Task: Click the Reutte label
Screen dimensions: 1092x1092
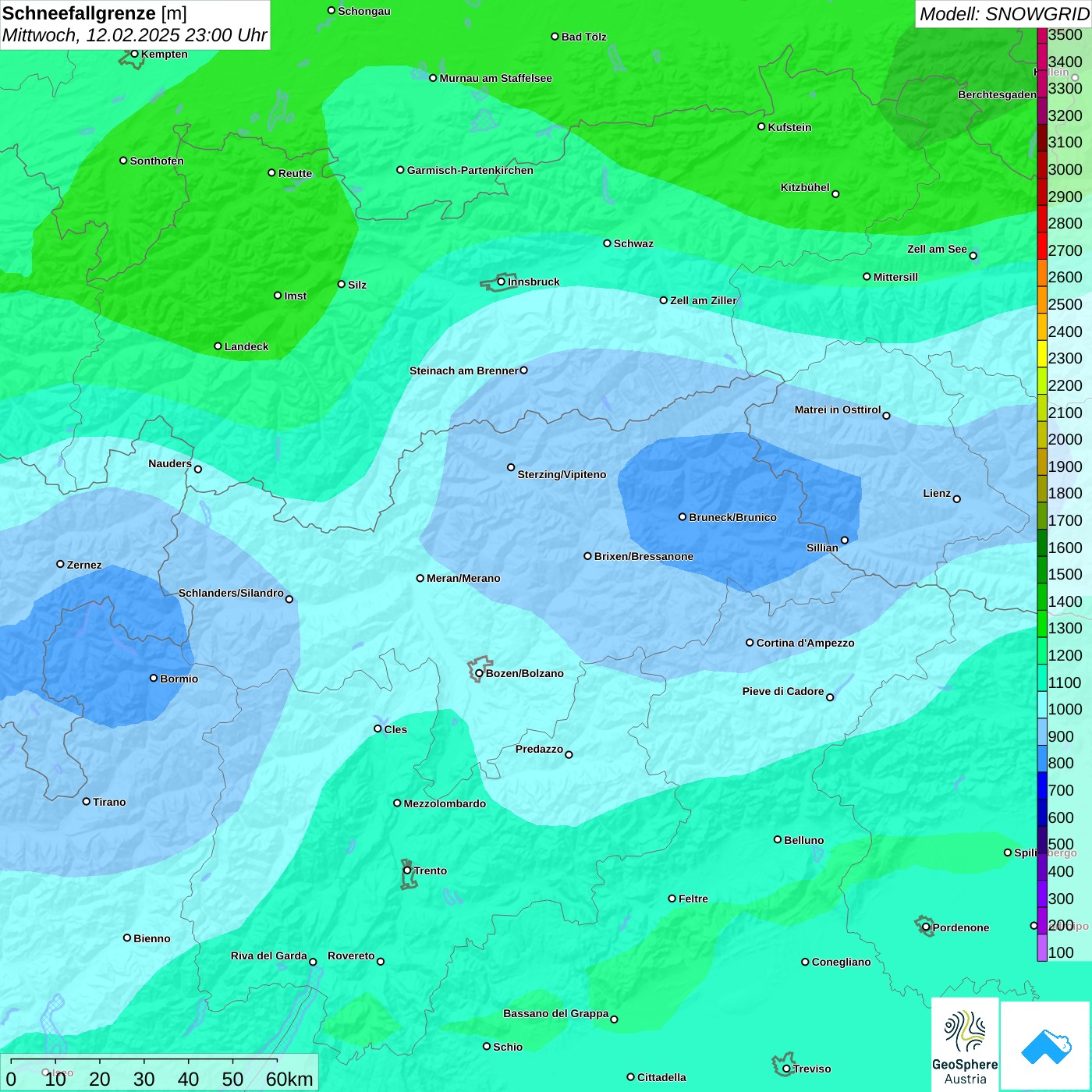Action: [296, 173]
